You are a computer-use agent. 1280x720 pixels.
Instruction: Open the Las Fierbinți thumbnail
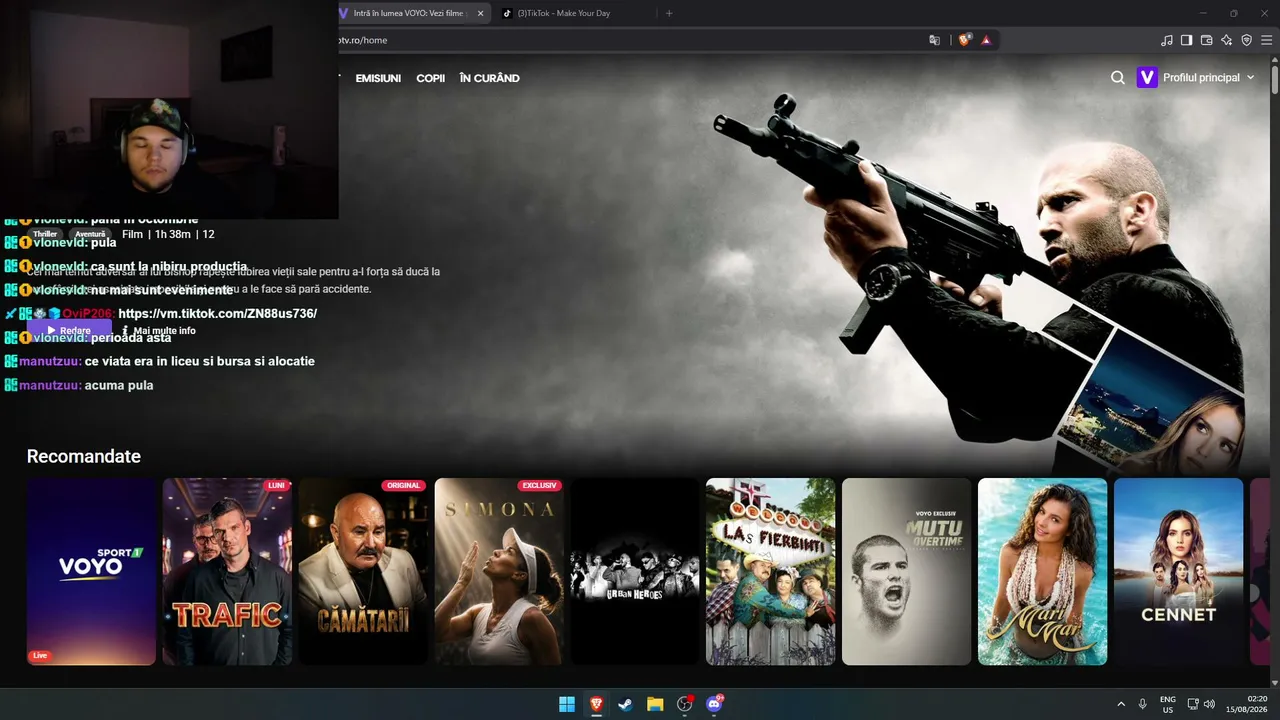coord(771,571)
